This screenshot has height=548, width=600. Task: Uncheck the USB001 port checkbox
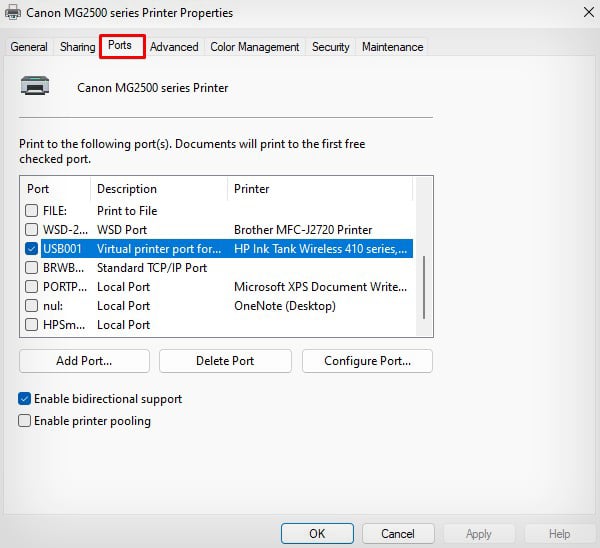coord(31,249)
